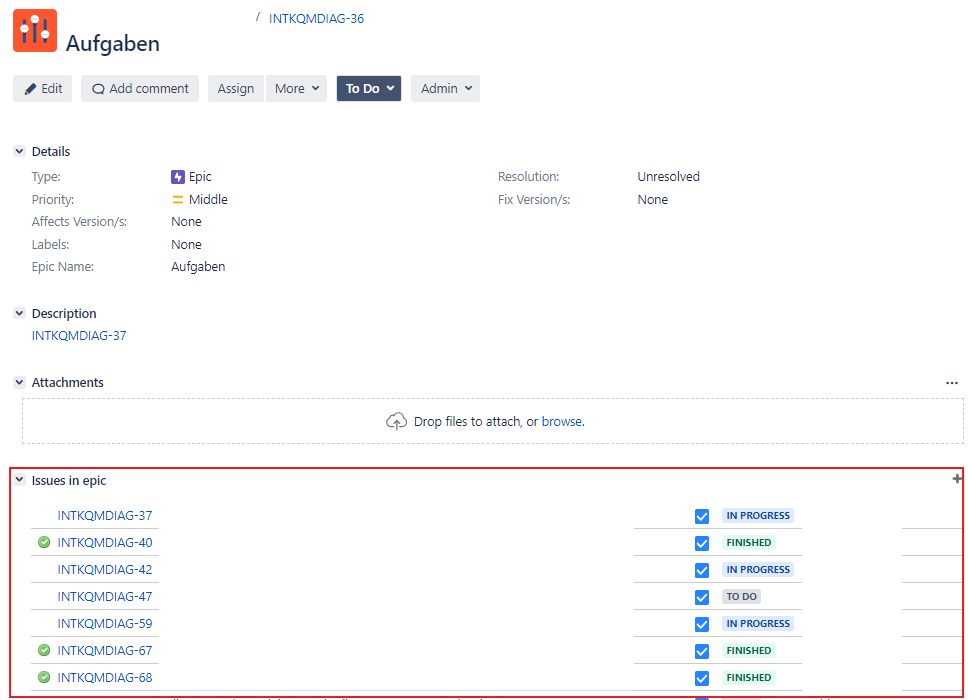Open issue INTKQMDIAG-37 in the epic issues list
The height and width of the screenshot is (700, 968).
[x=105, y=515]
